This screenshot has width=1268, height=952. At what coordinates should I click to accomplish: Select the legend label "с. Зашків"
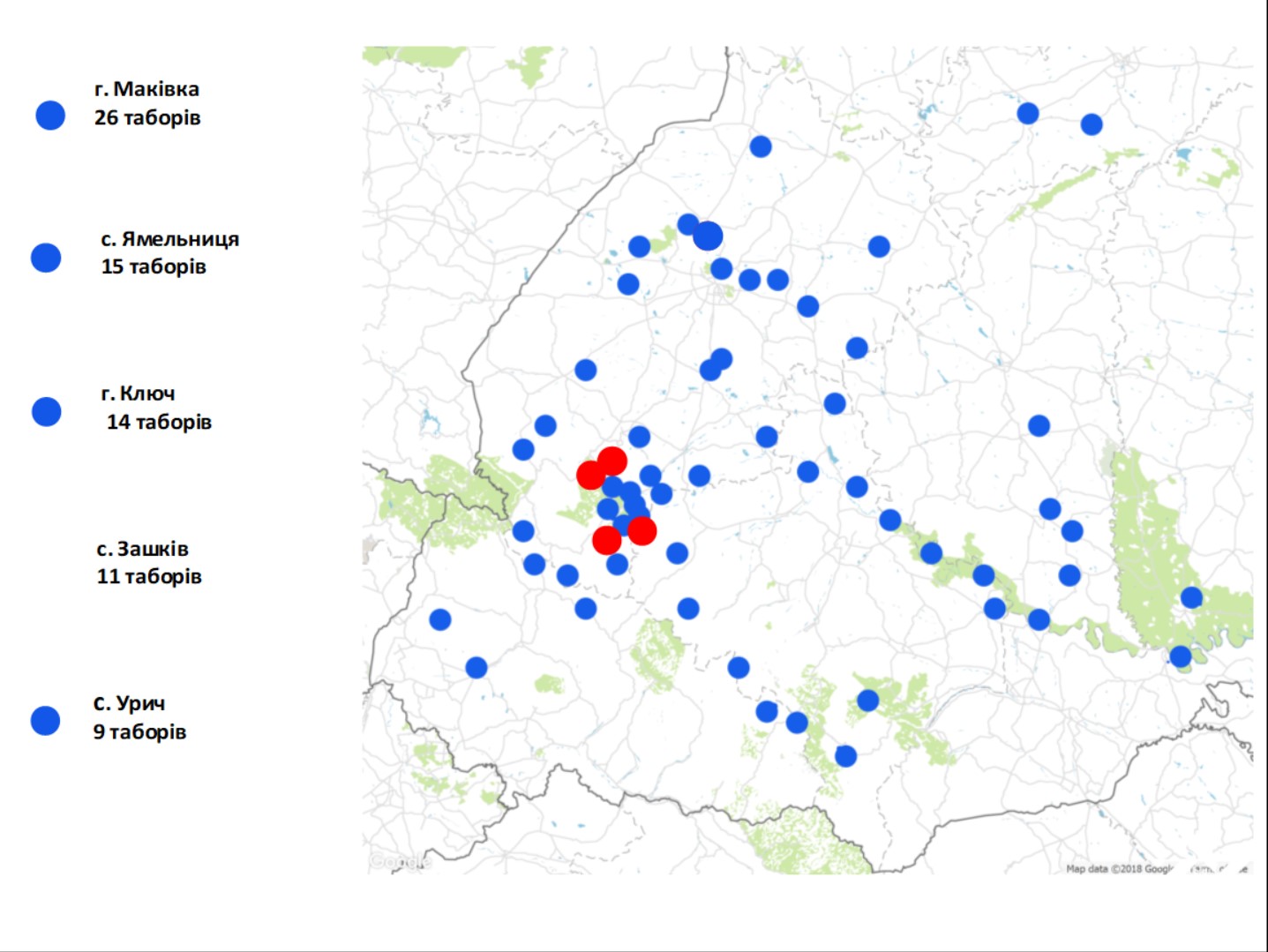click(143, 549)
